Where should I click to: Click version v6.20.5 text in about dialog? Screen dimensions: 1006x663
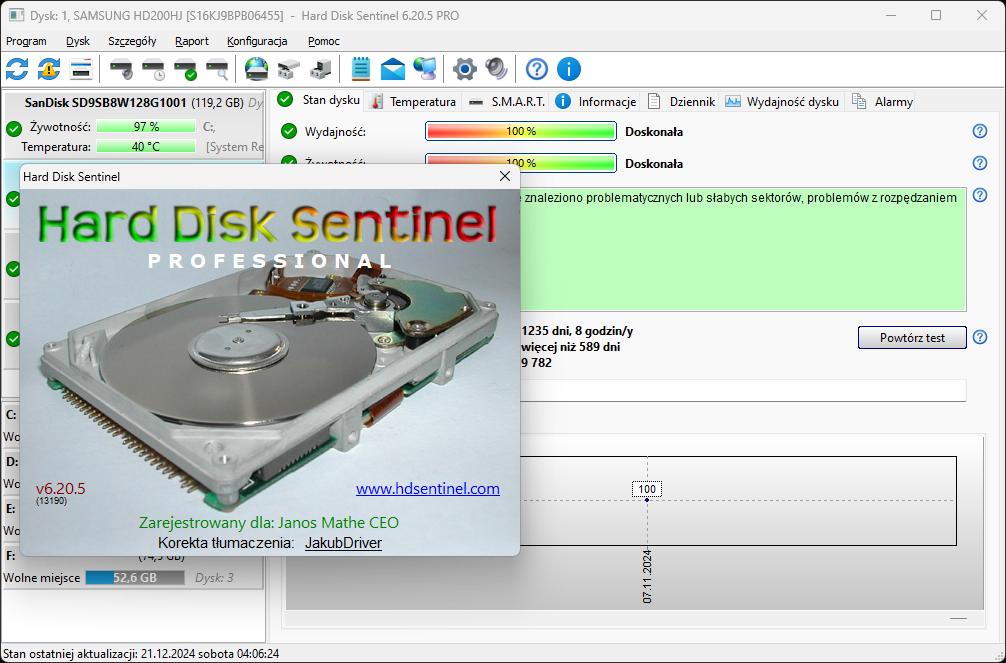(60, 488)
